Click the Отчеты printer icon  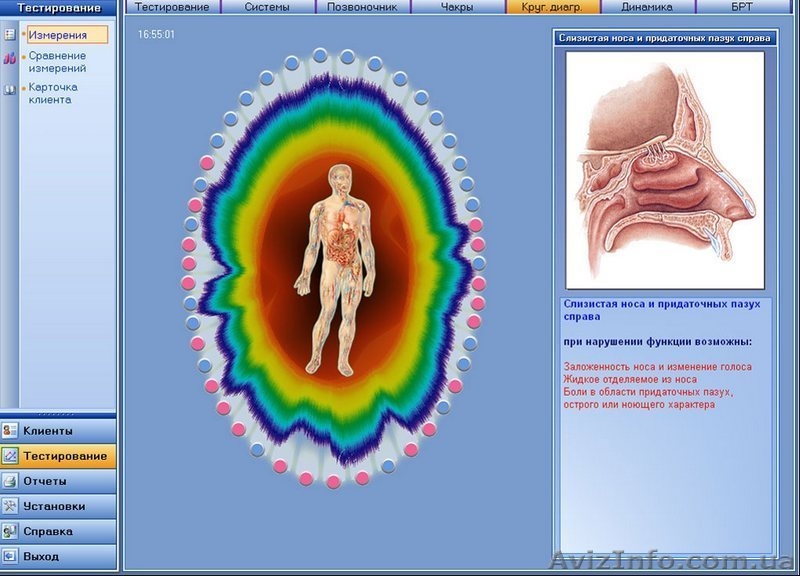10,481
